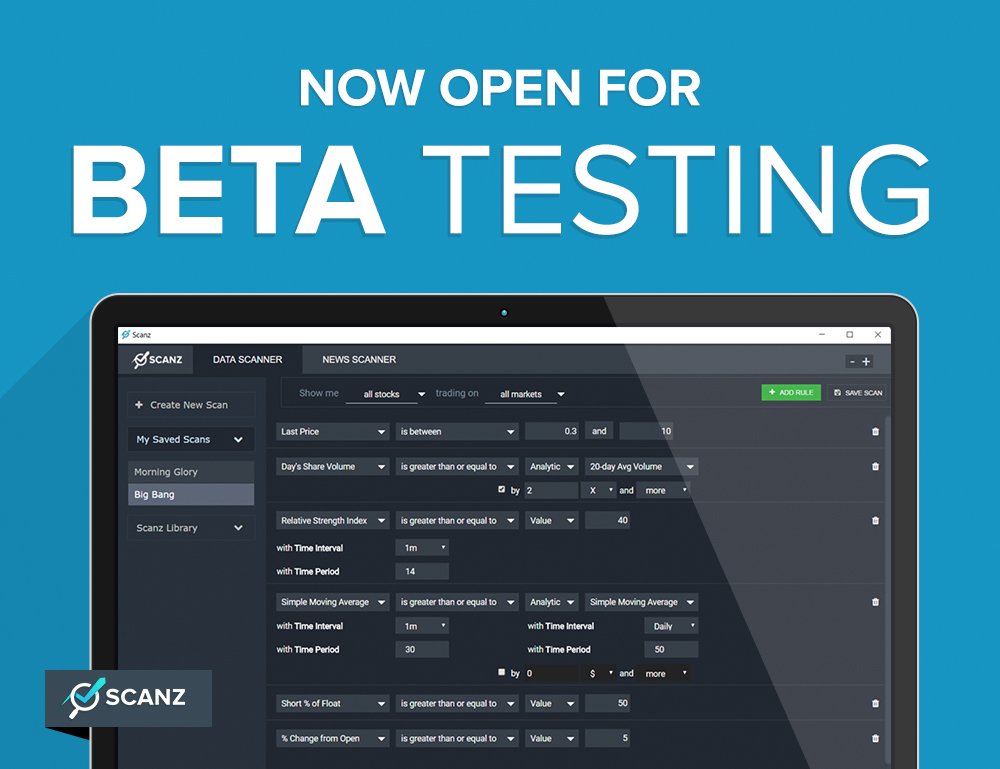Maximize the Scanz window
The width and height of the screenshot is (1000, 769).
coord(849,334)
